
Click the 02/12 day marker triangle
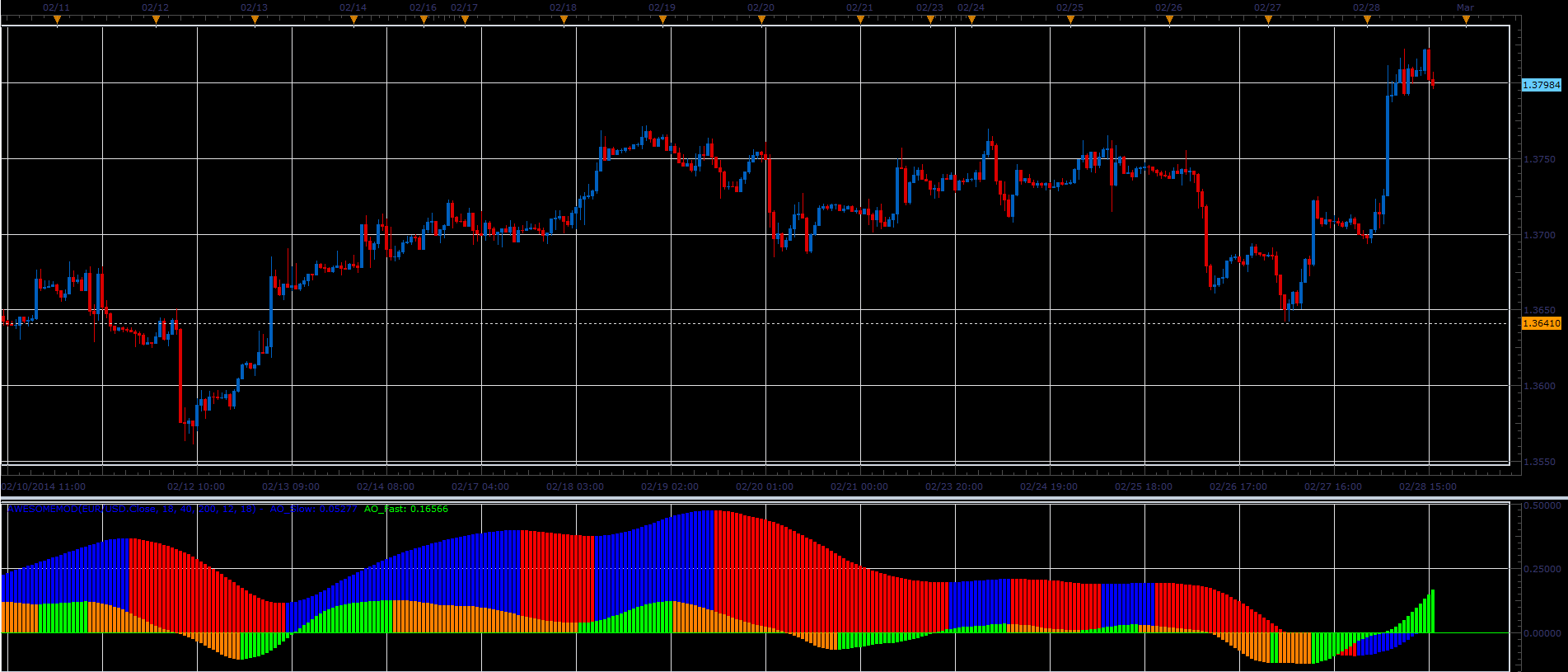pos(156,21)
